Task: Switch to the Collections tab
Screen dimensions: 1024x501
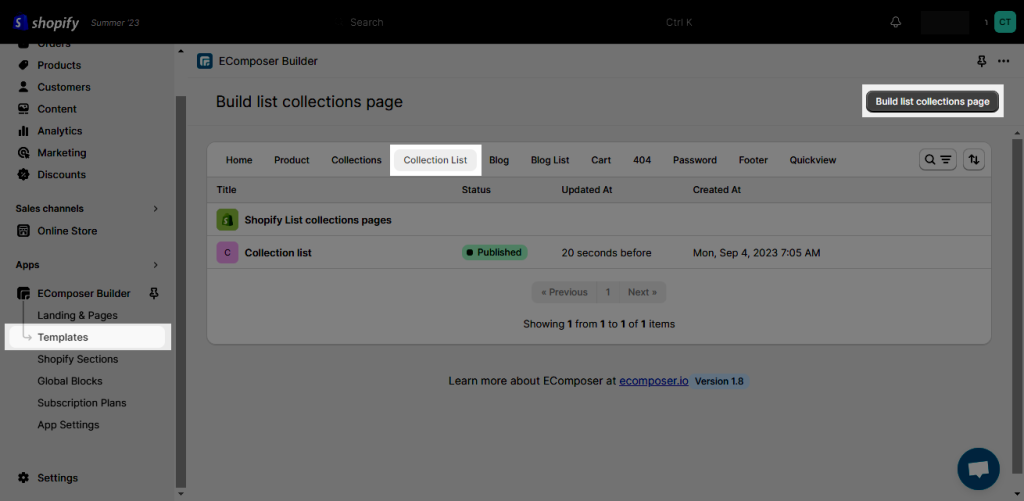Action: [357, 160]
